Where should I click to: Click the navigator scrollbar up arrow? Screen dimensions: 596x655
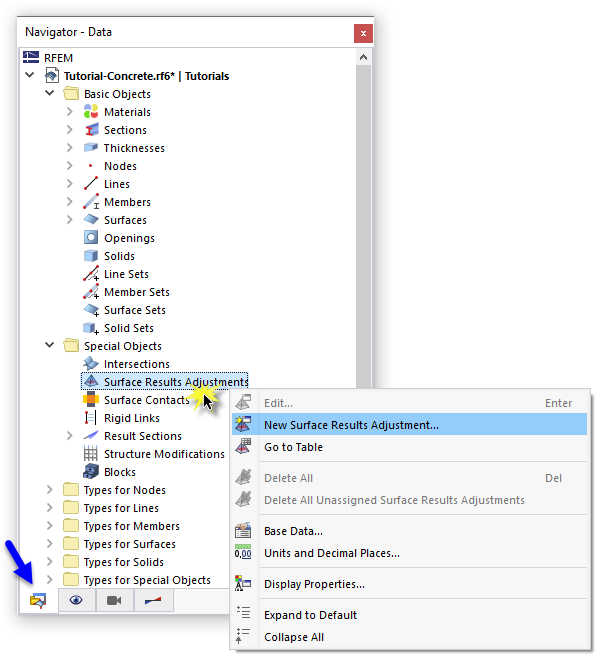pyautogui.click(x=363, y=57)
